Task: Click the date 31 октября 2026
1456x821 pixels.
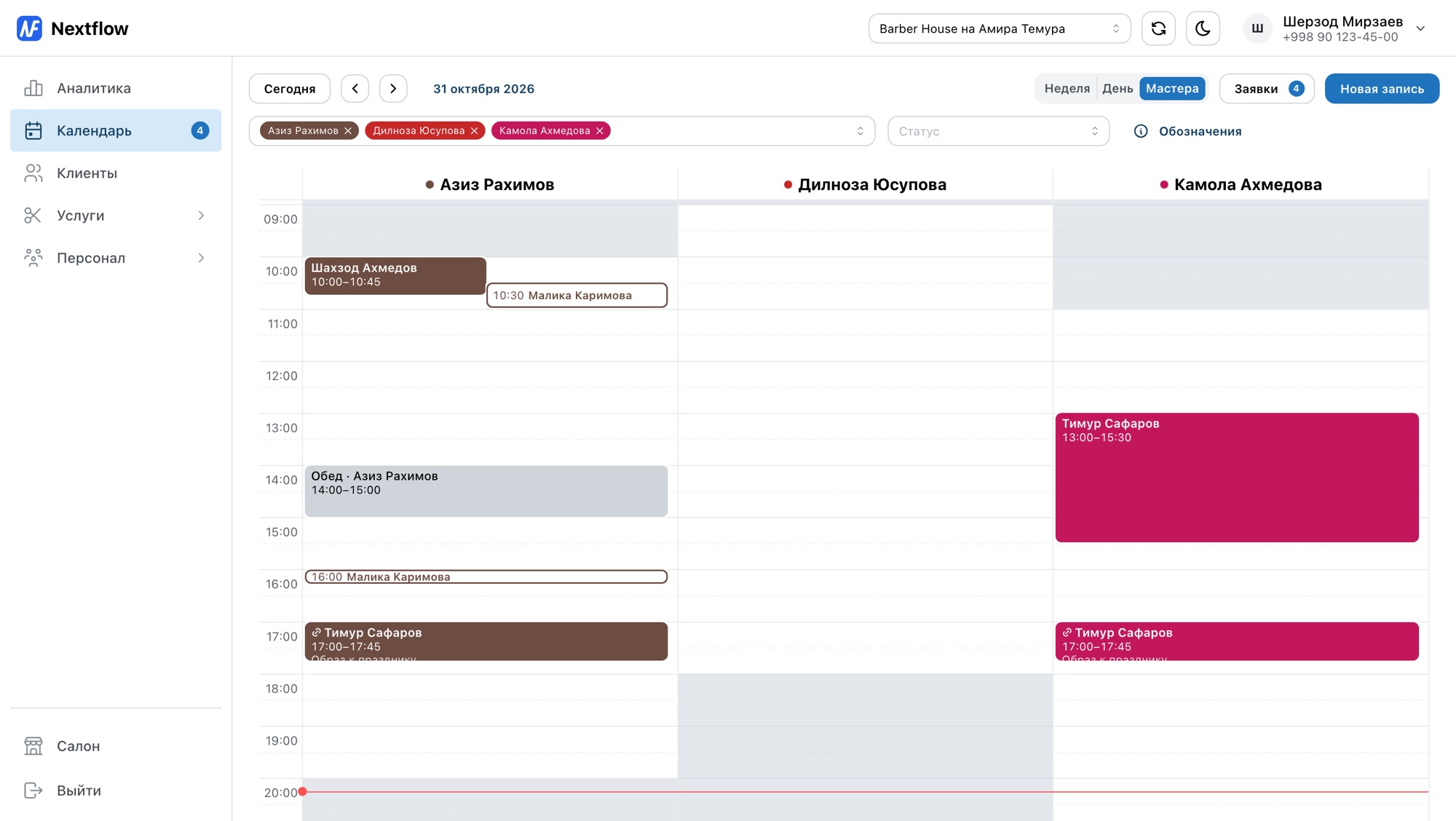Action: (483, 89)
